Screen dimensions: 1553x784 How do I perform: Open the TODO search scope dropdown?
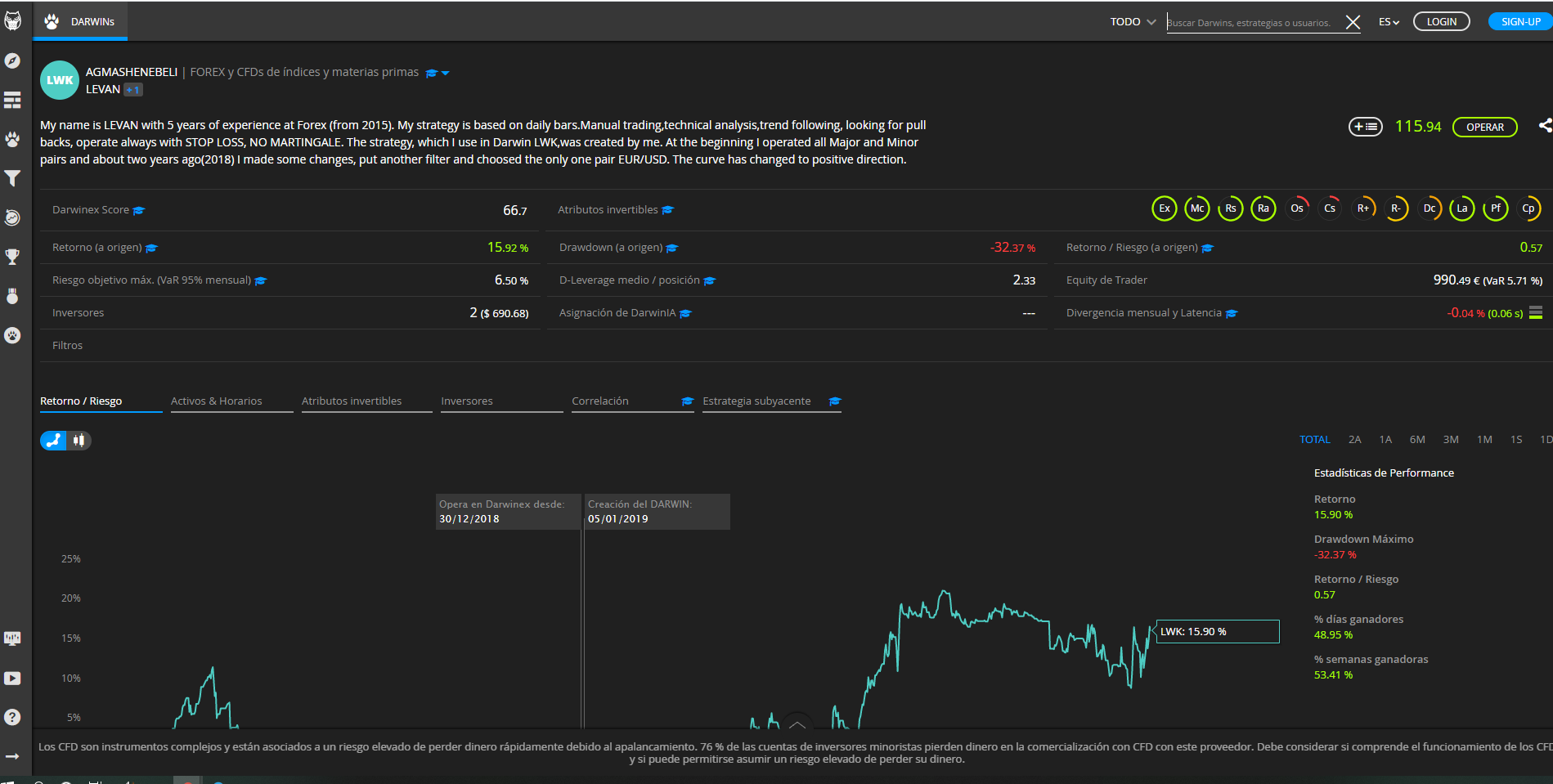point(1132,22)
